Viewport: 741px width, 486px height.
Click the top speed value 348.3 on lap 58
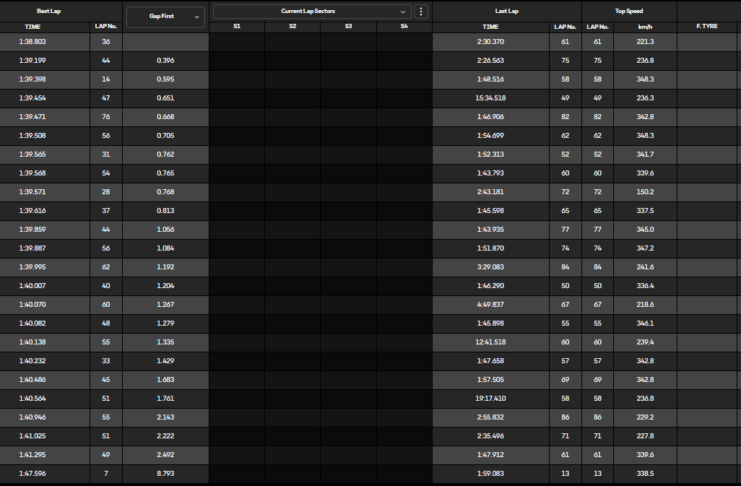645,79
